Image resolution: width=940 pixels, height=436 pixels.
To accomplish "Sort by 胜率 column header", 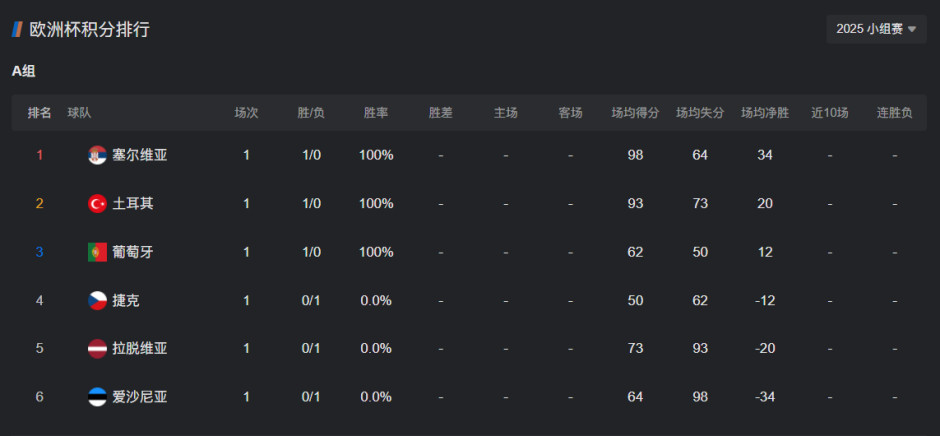I will 376,113.
